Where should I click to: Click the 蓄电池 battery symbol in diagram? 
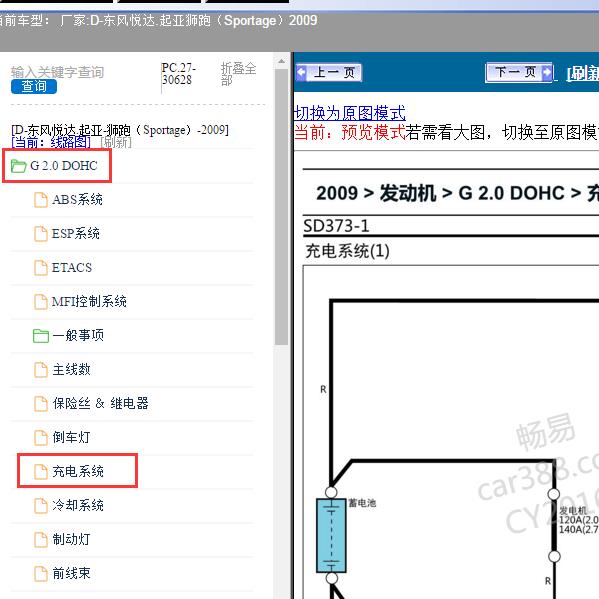tap(331, 535)
